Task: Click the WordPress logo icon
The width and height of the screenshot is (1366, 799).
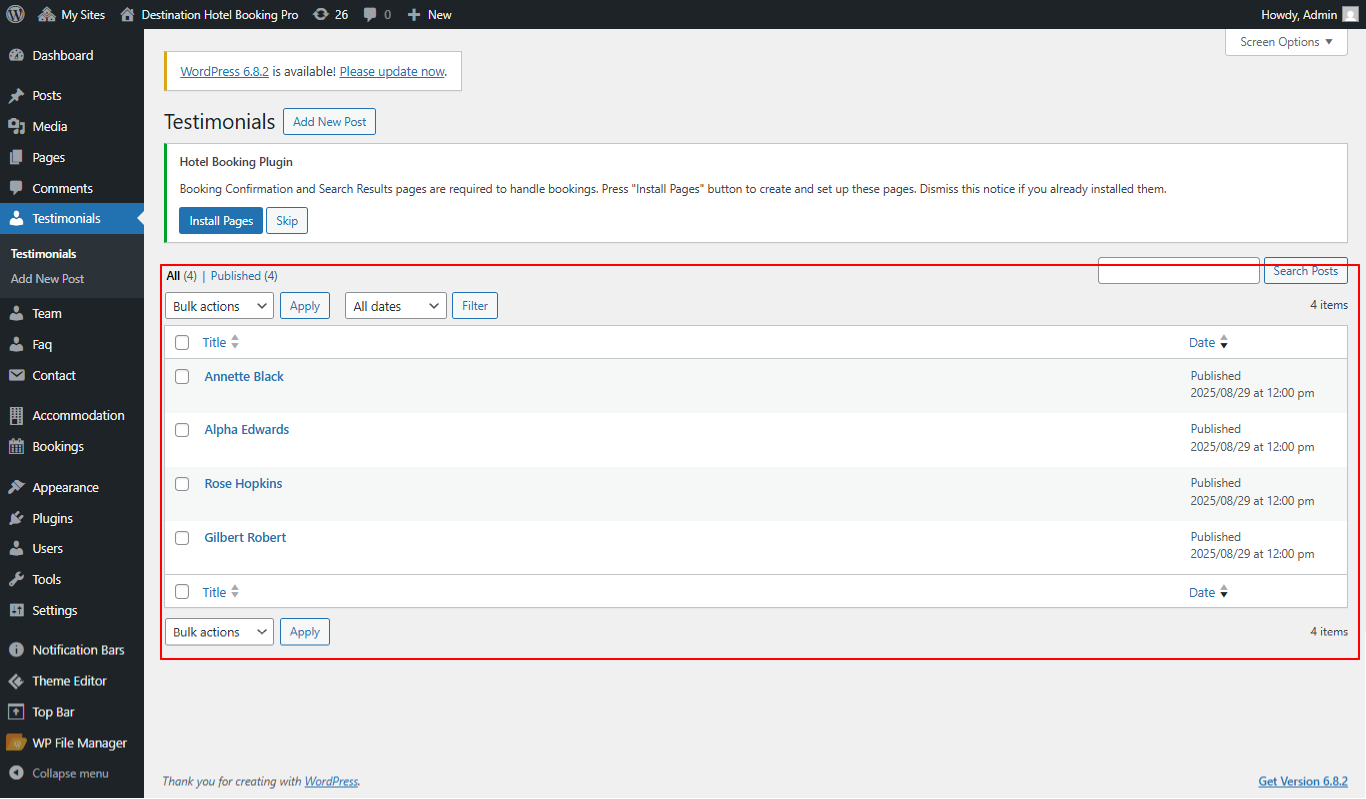Action: [15, 14]
